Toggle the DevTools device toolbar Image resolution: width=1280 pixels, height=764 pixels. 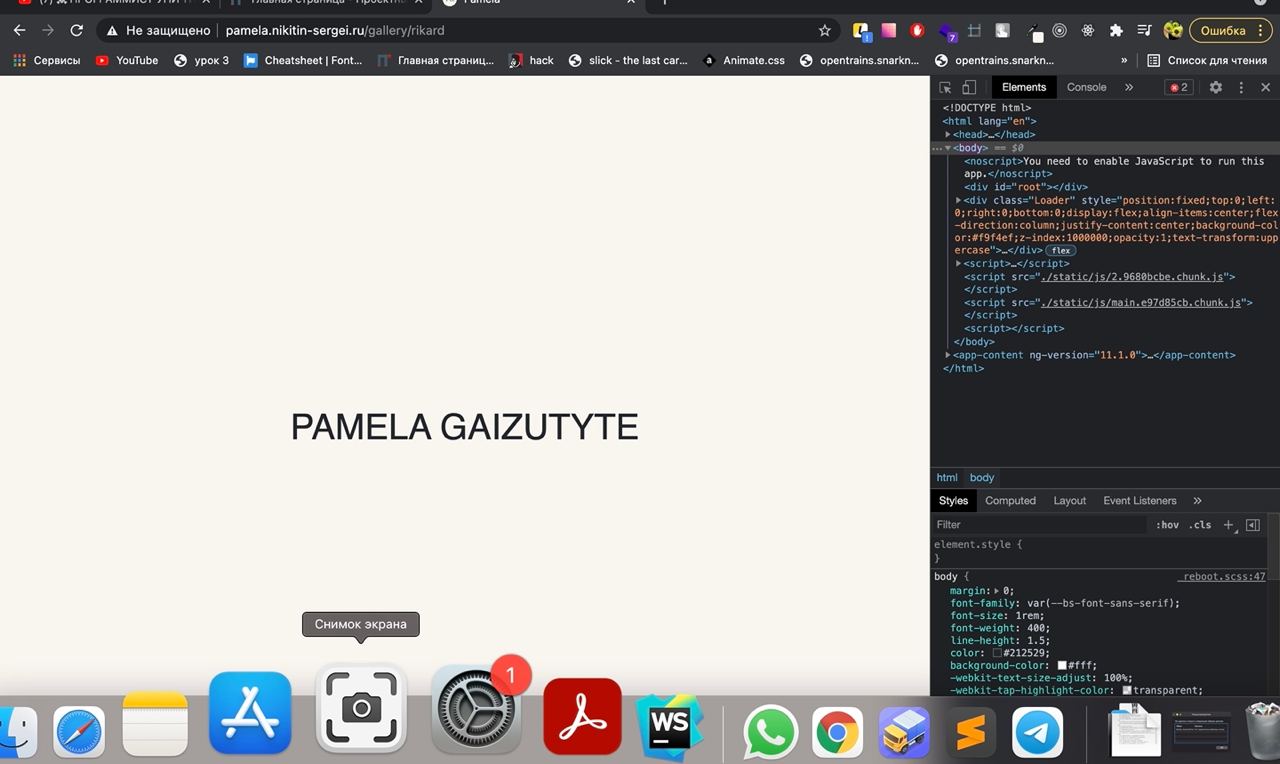969,88
